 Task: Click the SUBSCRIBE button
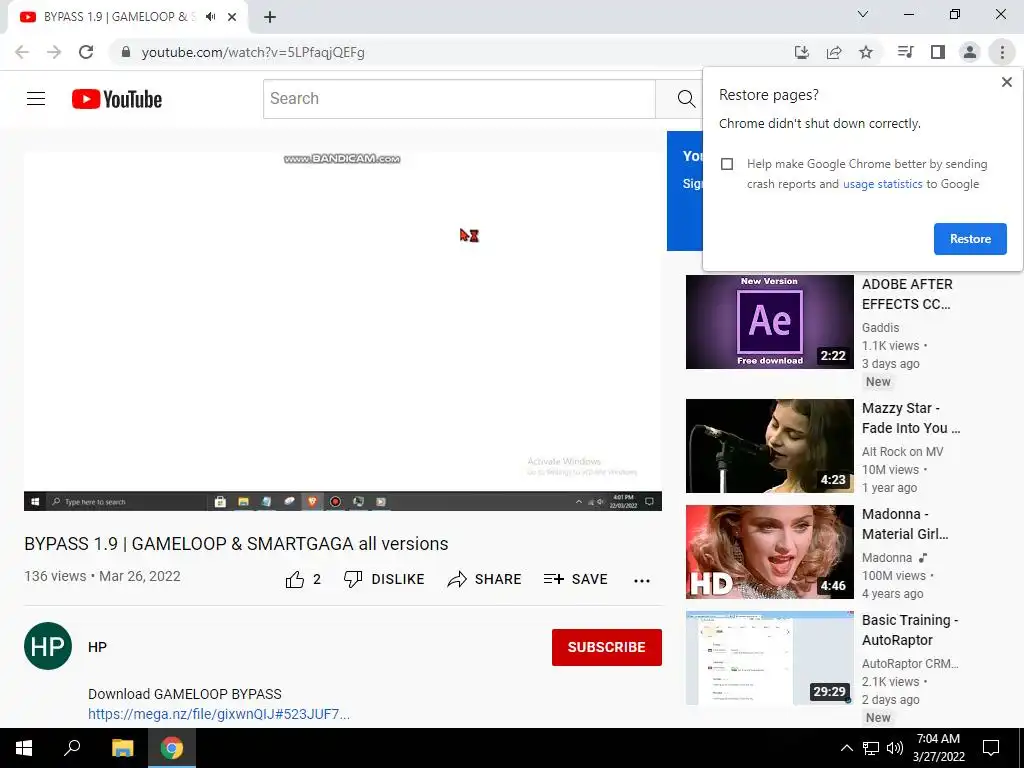[x=607, y=647]
